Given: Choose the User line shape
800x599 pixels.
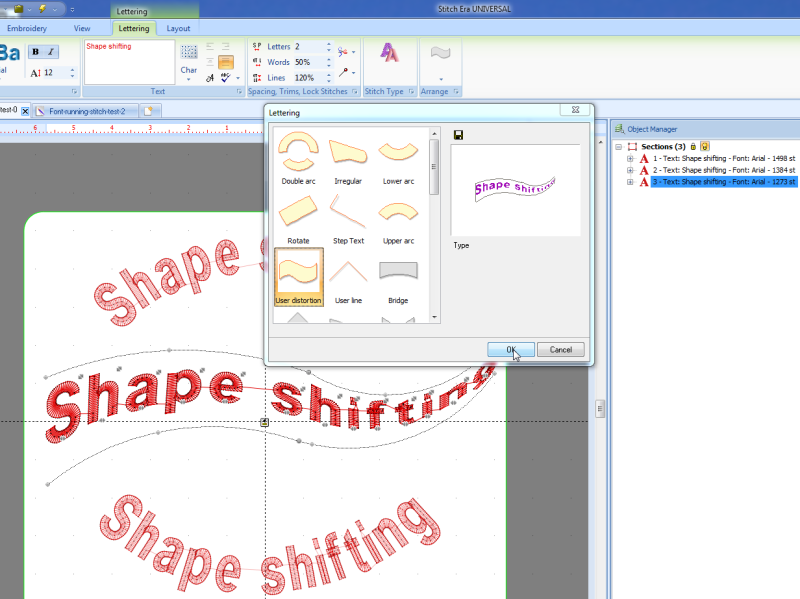Looking at the screenshot, I should coord(348,278).
